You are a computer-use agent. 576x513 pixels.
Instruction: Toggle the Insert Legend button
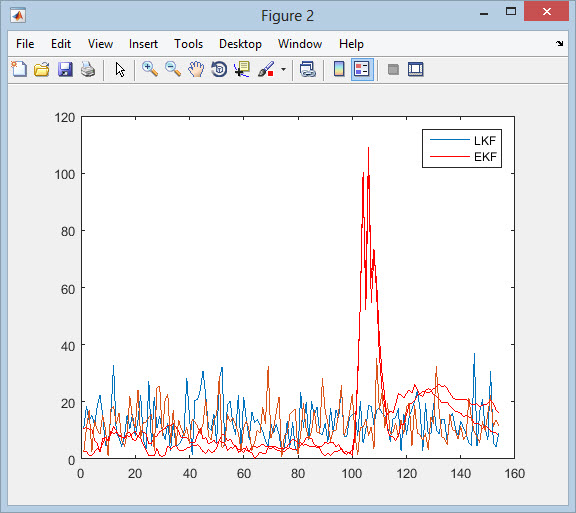362,69
